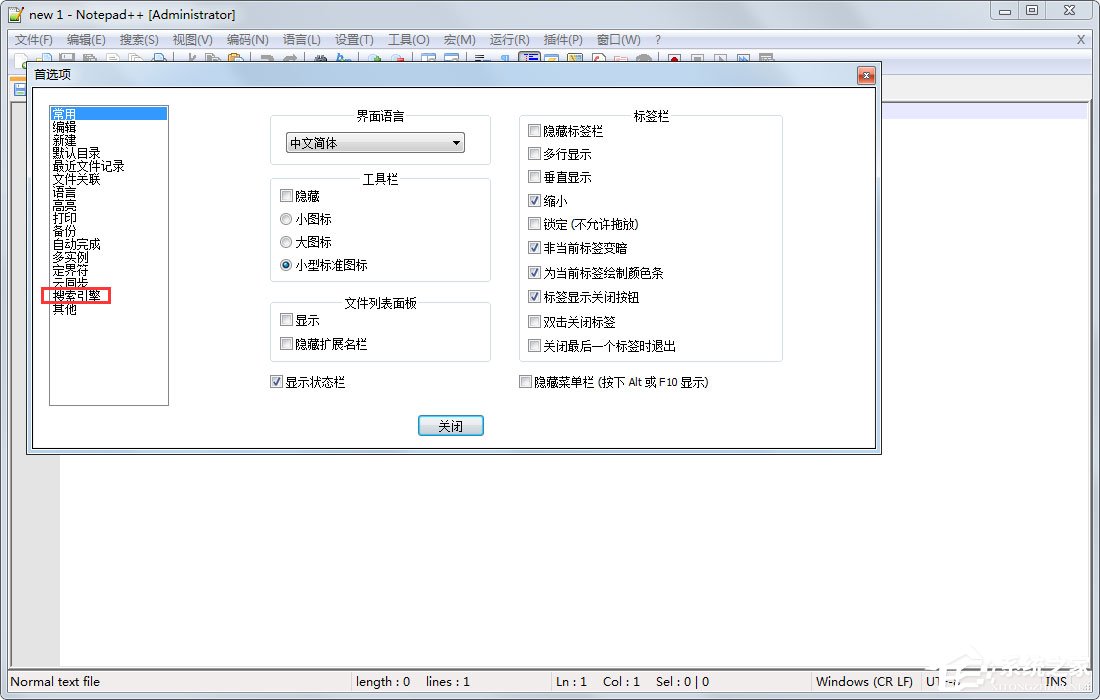This screenshot has height=700, width=1100.
Task: Uncheck the 显示状态栏 checkbox
Action: coord(276,382)
